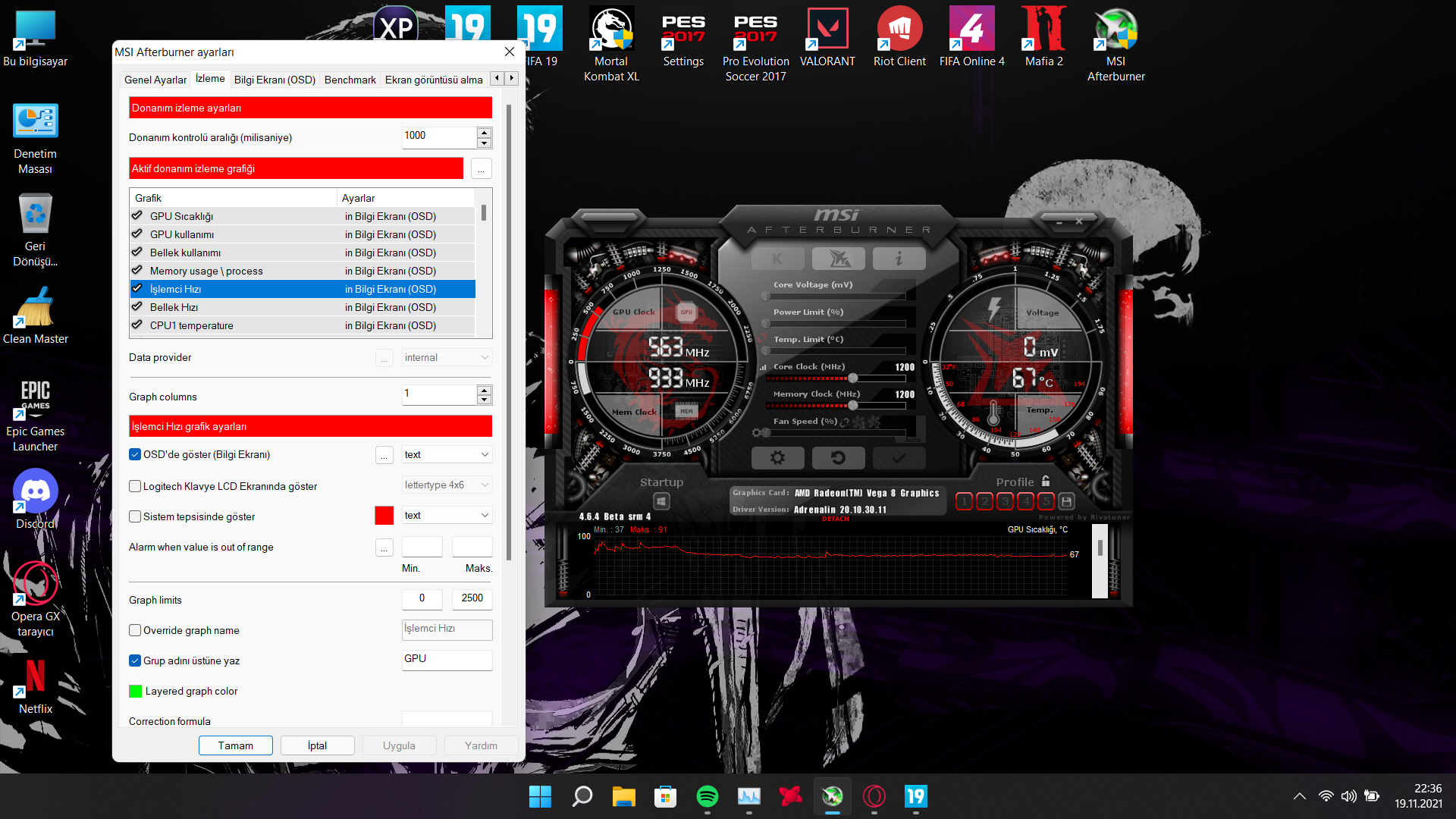Enable Sistem tepsisinde göster checkbox
1456x819 pixels.
coord(135,516)
